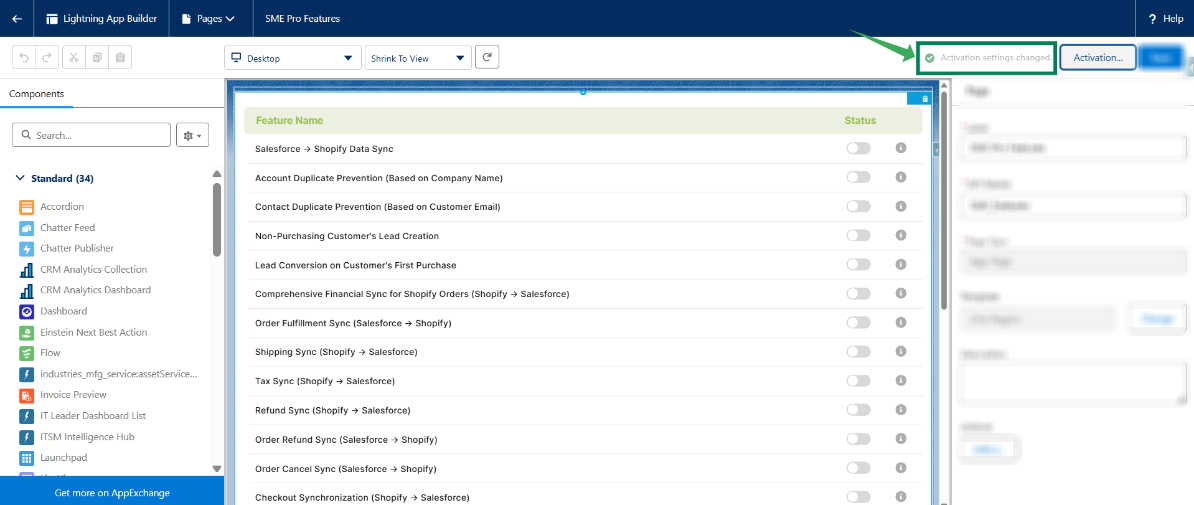Click in the component Search field
Viewport: 1194px width, 505px height.
pyautogui.click(x=91, y=135)
